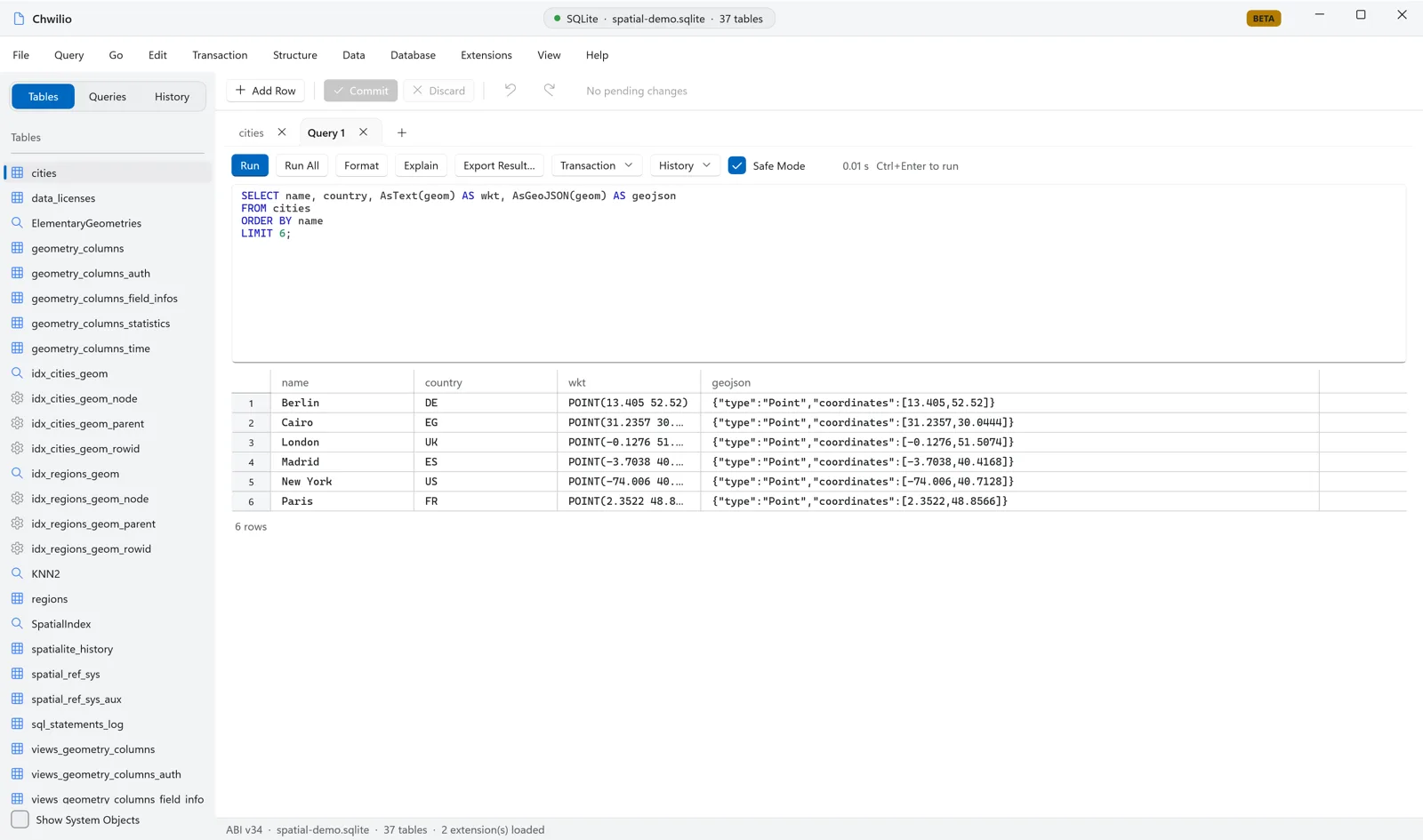The height and width of the screenshot is (840, 1423).
Task: Close the cities tab with its X
Action: [282, 132]
